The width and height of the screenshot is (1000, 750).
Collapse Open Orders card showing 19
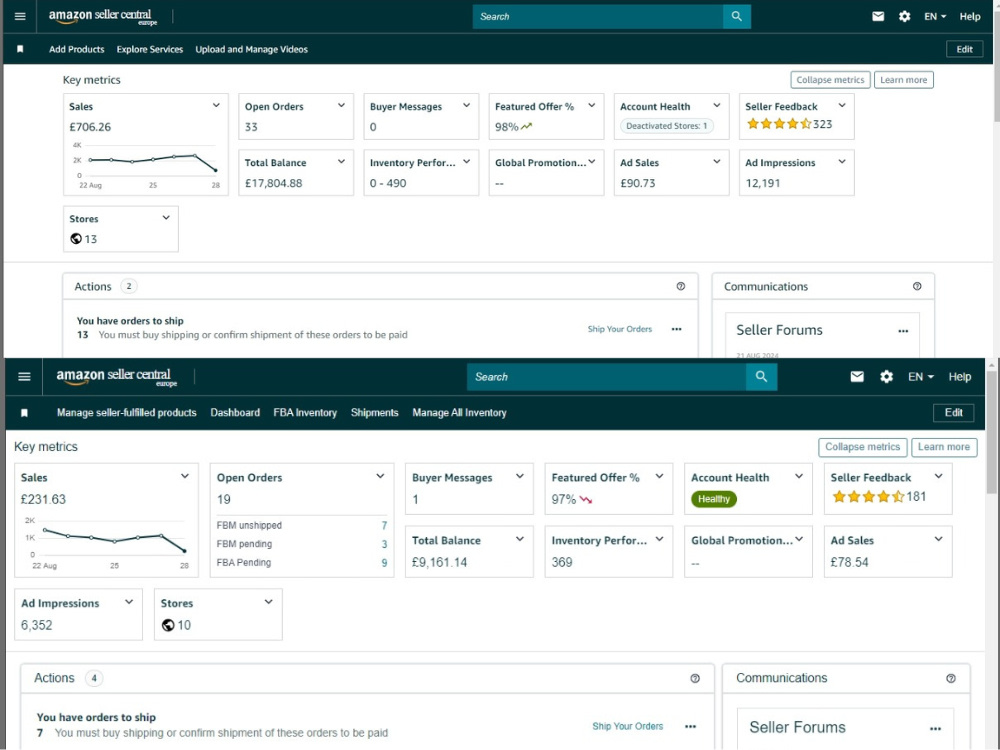(x=380, y=476)
